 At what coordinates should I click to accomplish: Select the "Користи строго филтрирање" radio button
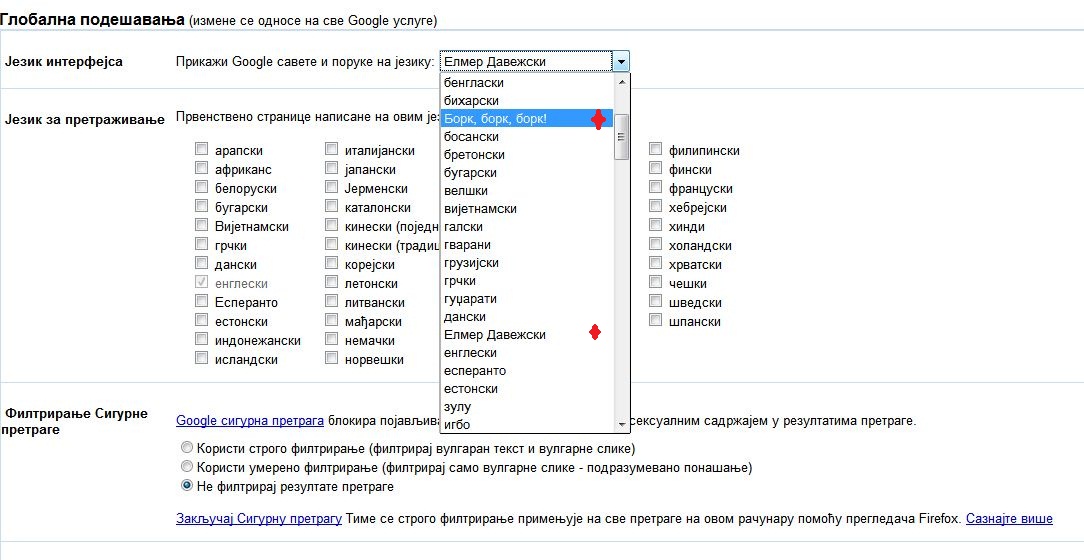(186, 448)
